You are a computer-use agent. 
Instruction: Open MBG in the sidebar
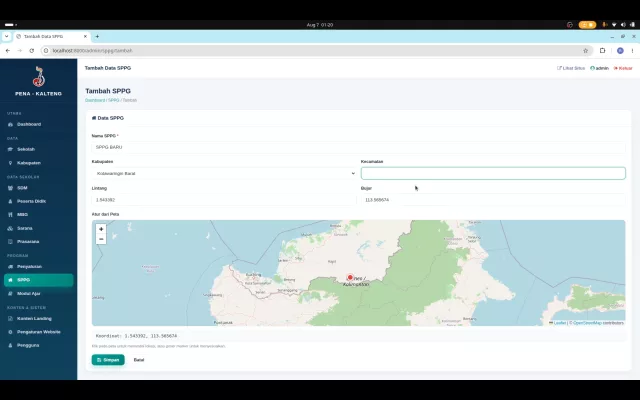[x=22, y=214]
